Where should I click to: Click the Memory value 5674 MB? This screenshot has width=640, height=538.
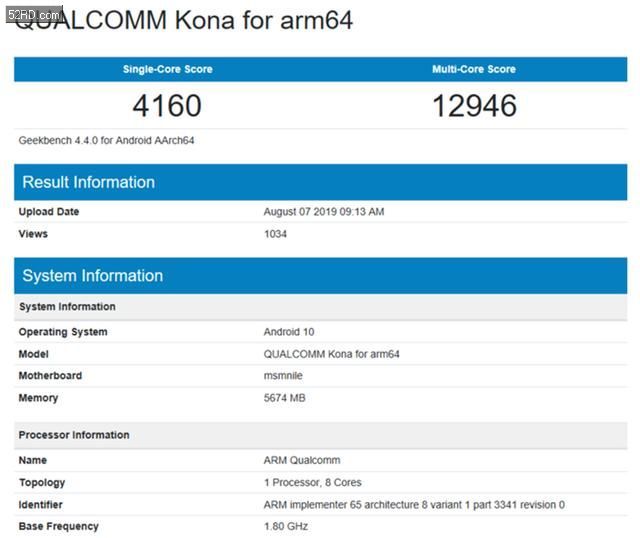(x=285, y=398)
